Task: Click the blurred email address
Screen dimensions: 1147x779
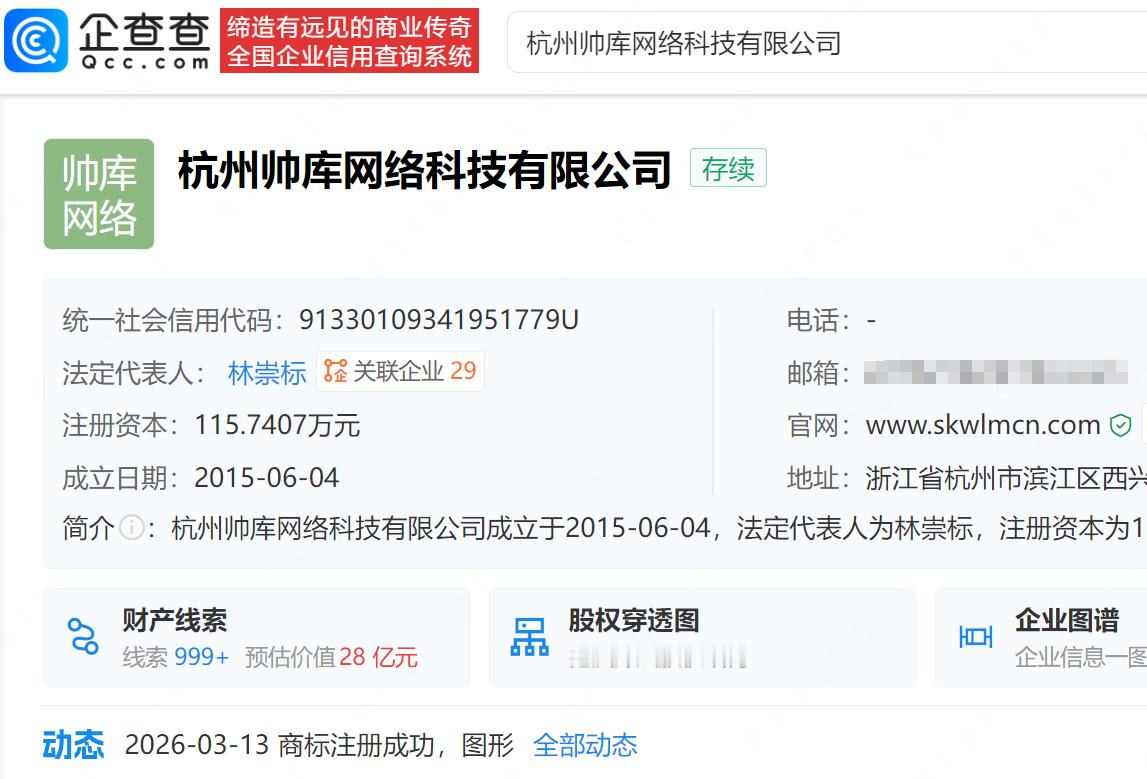Action: point(996,372)
